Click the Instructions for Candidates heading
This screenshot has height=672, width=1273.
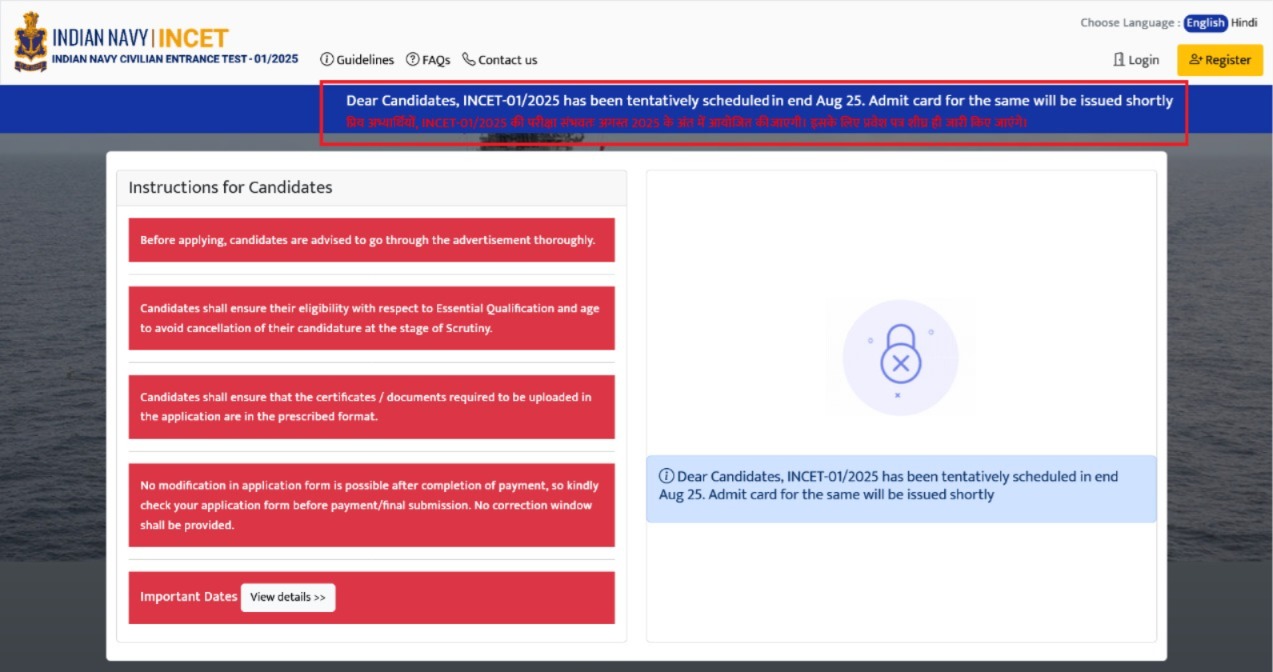230,187
